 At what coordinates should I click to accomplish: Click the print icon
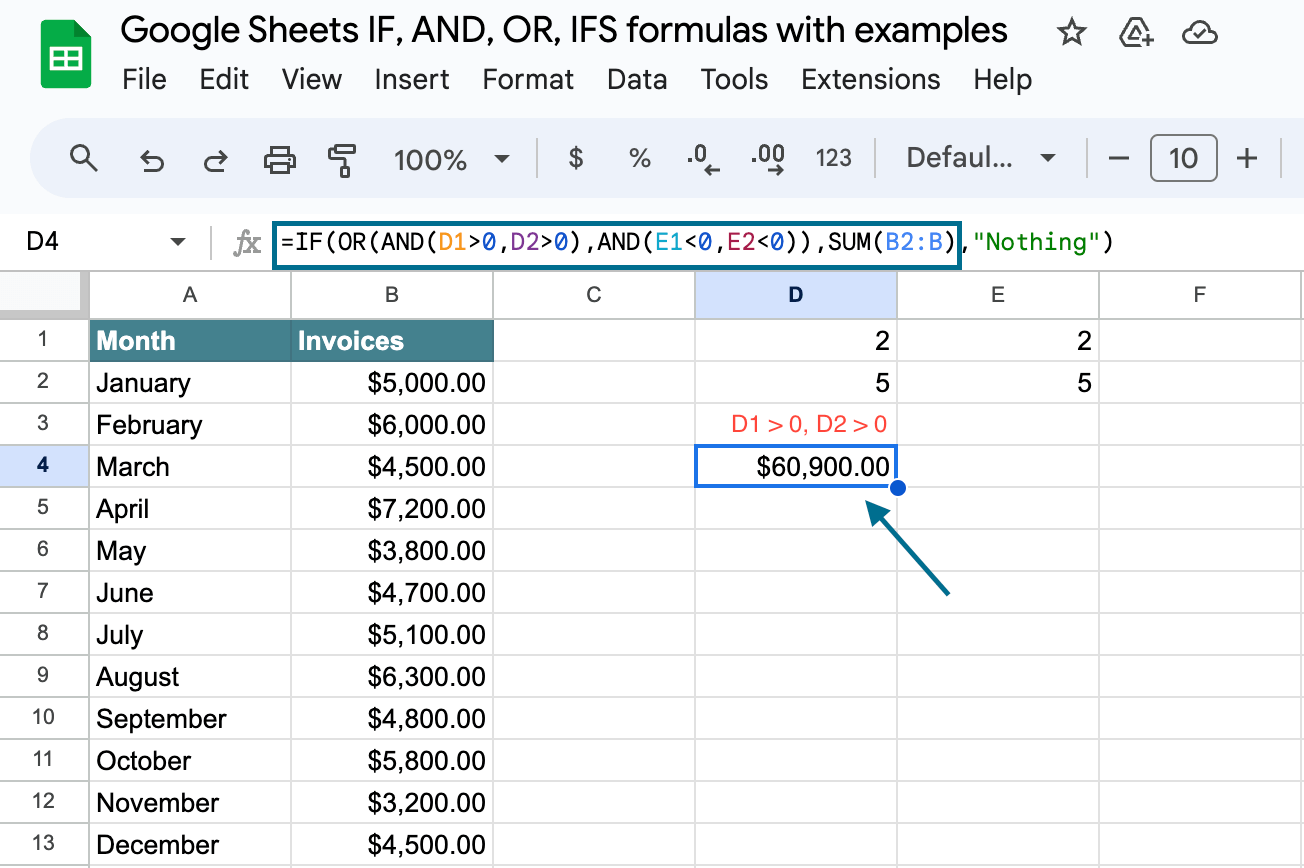(279, 159)
